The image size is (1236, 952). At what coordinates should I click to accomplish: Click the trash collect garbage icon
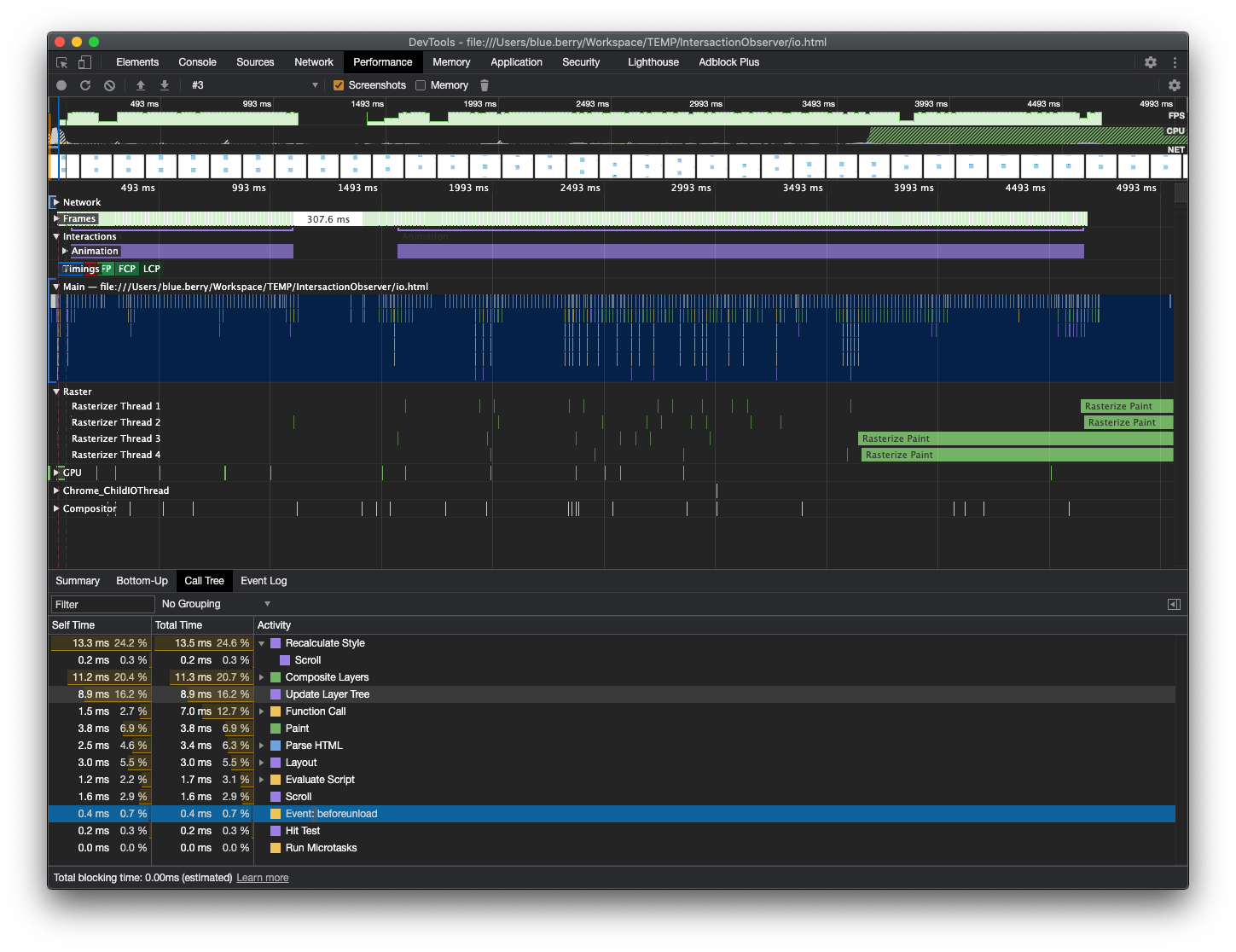[x=485, y=85]
